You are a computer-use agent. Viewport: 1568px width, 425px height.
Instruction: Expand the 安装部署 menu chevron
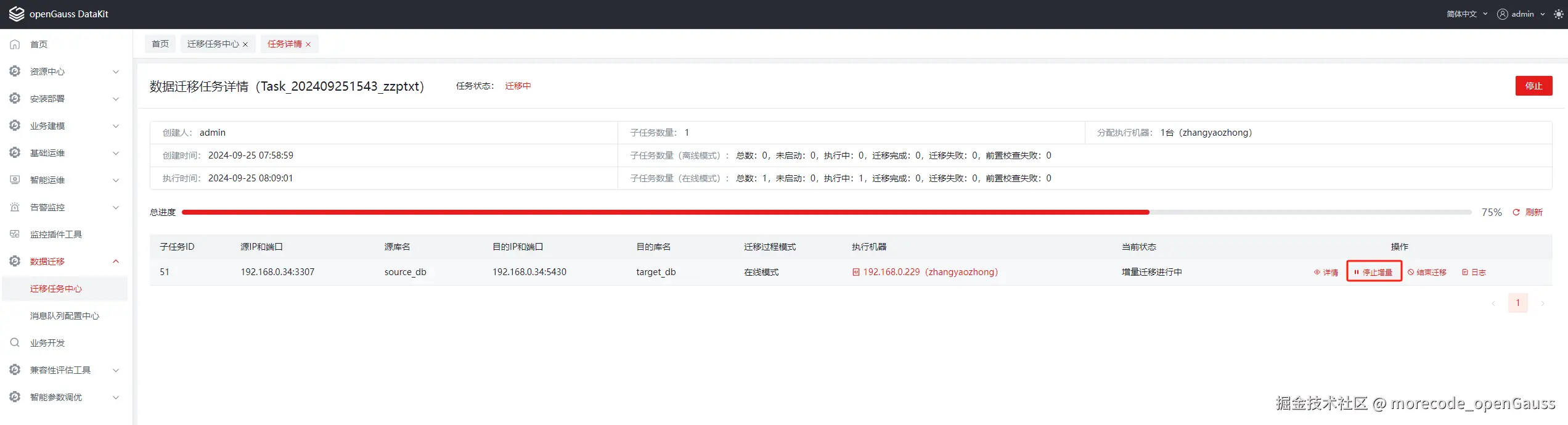point(116,99)
